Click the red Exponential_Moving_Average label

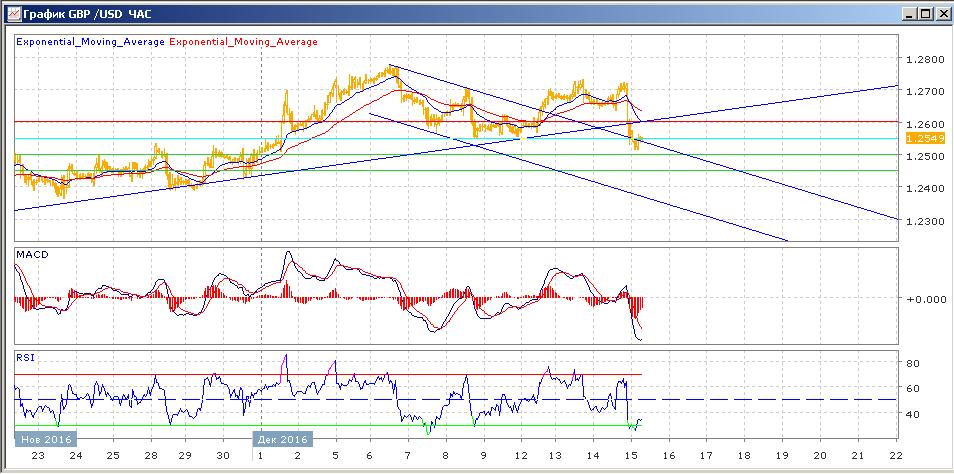244,42
